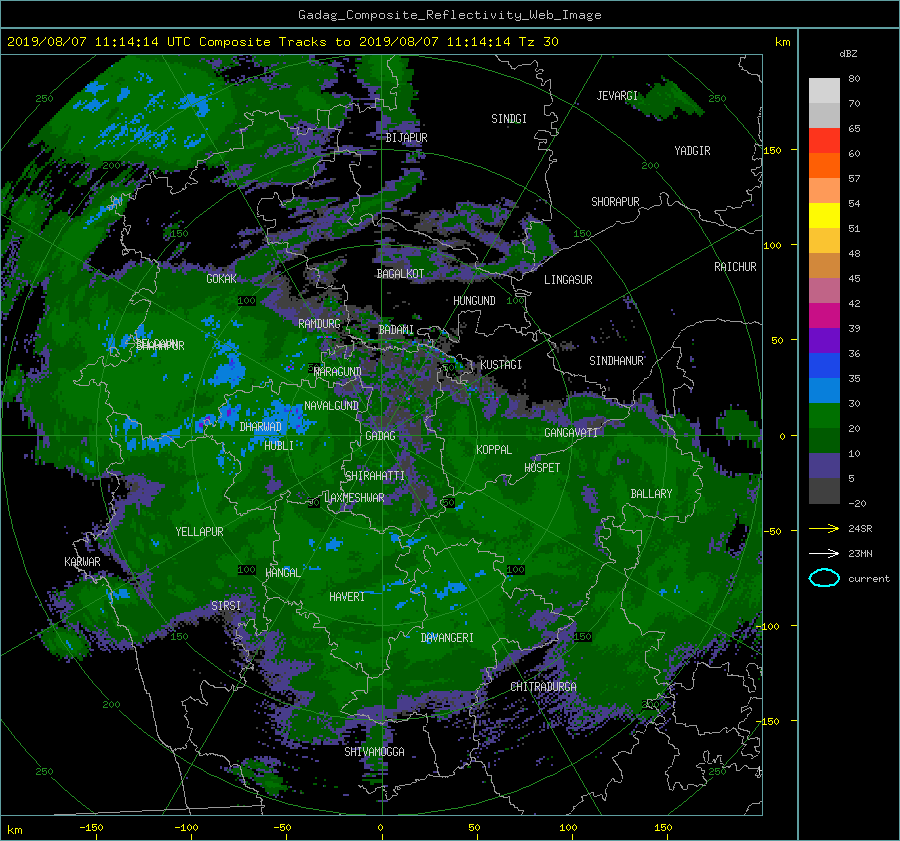Pick the 30-35 dBZ light blue swatch
Image resolution: width=900 pixels, height=841 pixels.
pyautogui.click(x=824, y=391)
